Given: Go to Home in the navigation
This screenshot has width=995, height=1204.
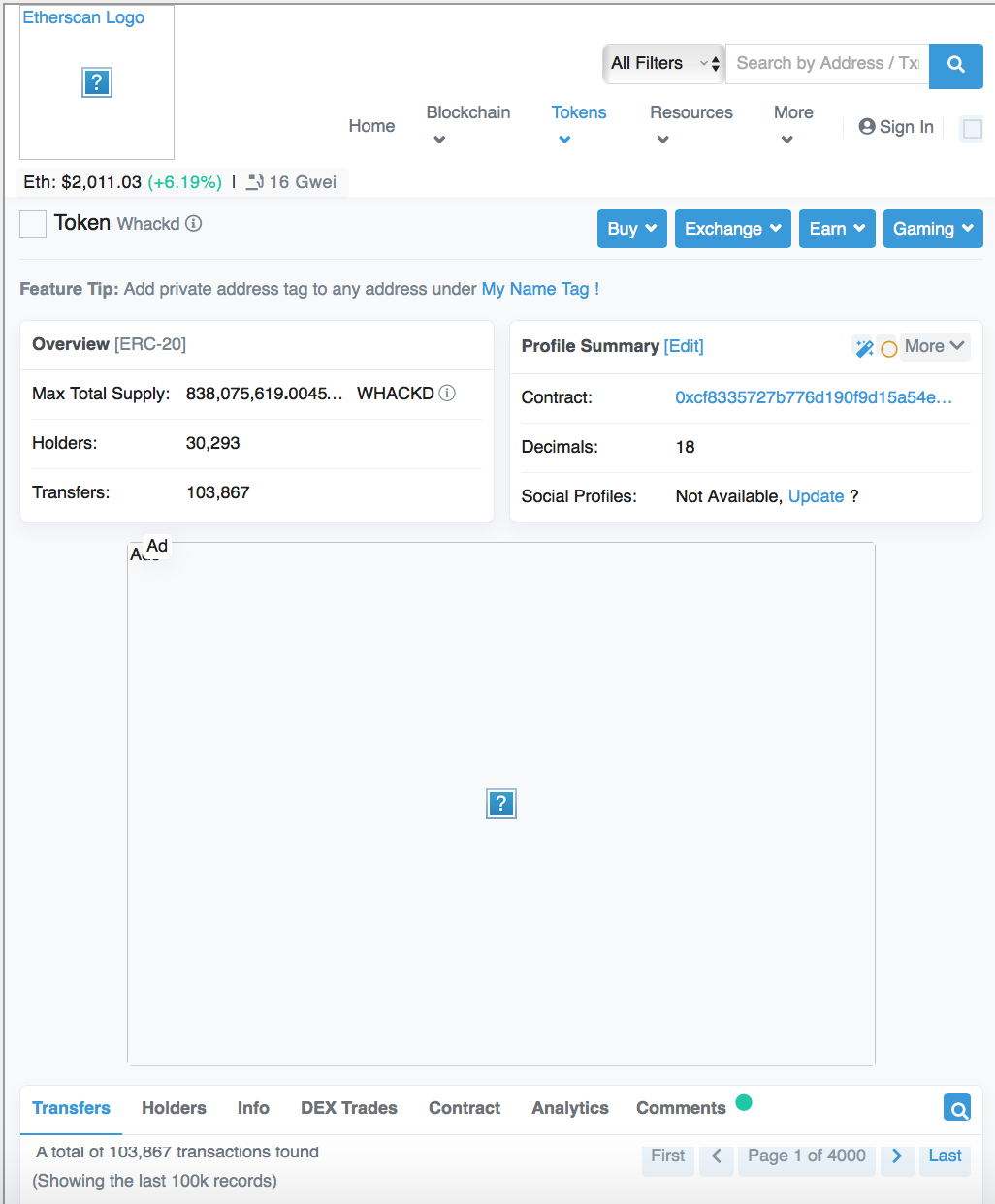Looking at the screenshot, I should pyautogui.click(x=371, y=126).
